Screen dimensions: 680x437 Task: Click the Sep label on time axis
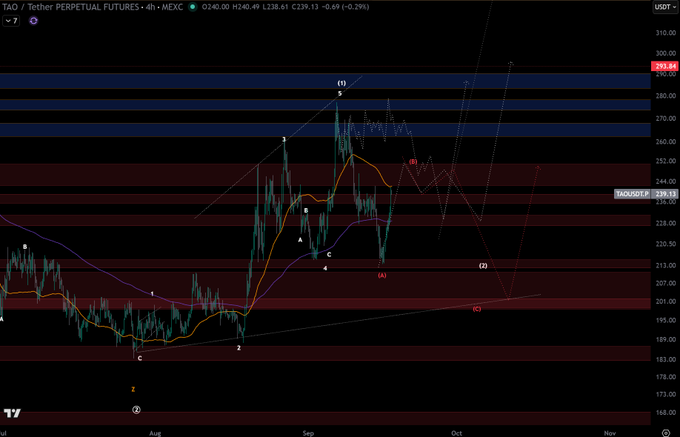click(x=308, y=433)
